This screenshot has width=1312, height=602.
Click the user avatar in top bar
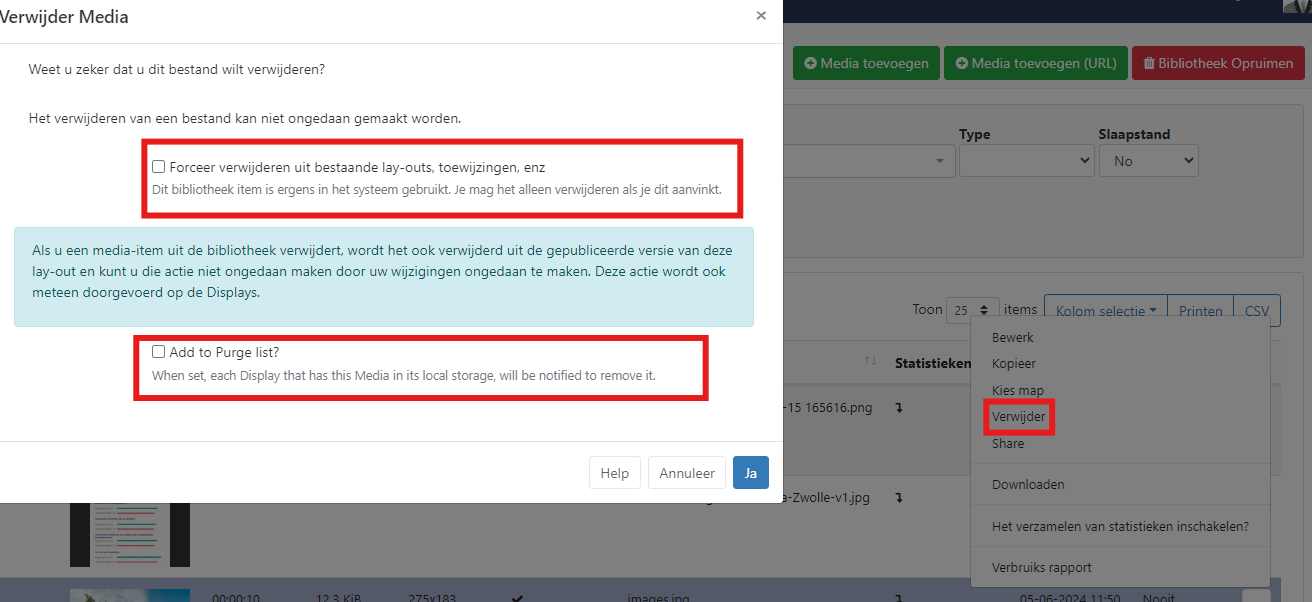(x=1296, y=6)
